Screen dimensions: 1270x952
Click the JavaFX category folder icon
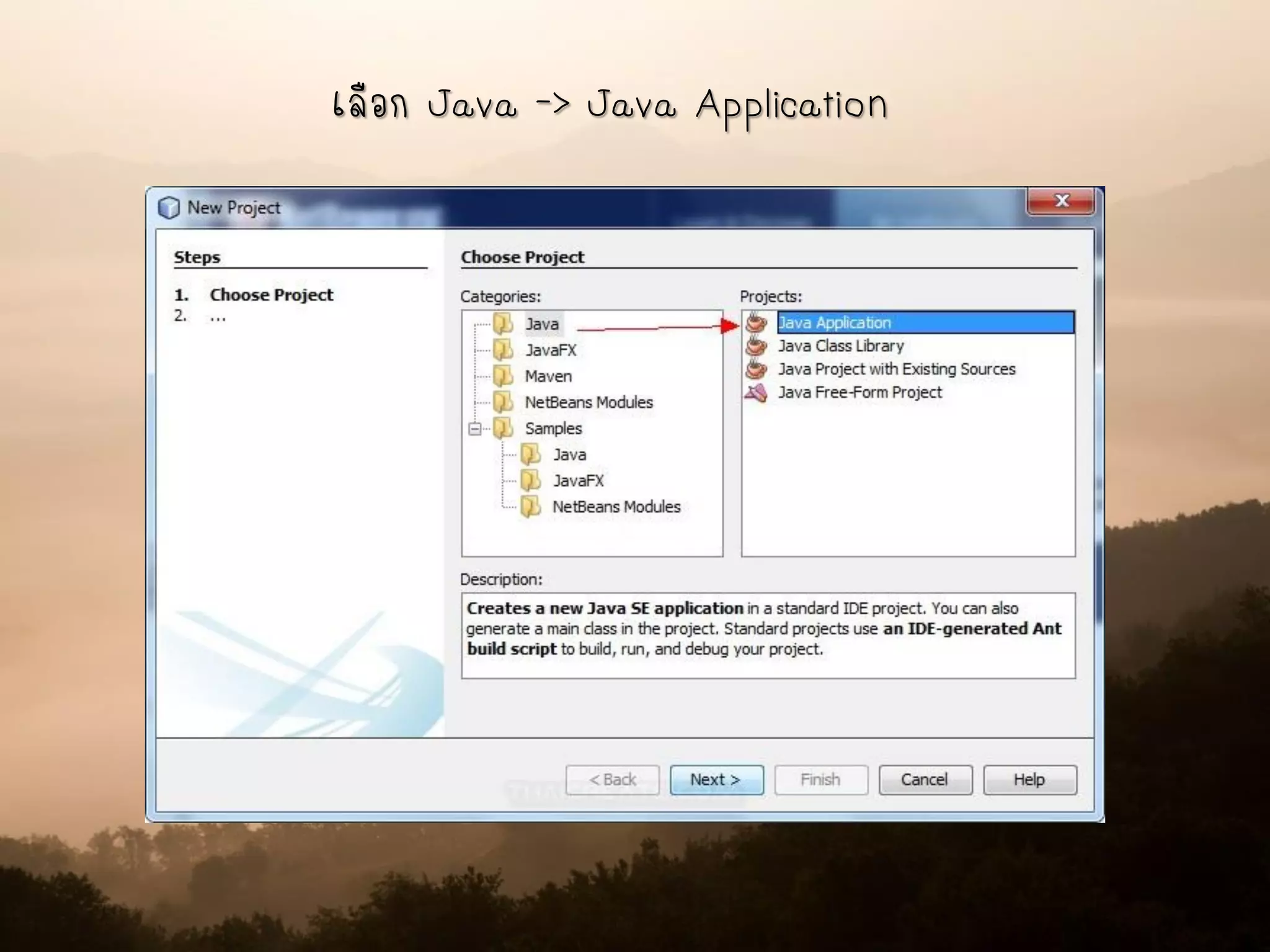pos(503,350)
